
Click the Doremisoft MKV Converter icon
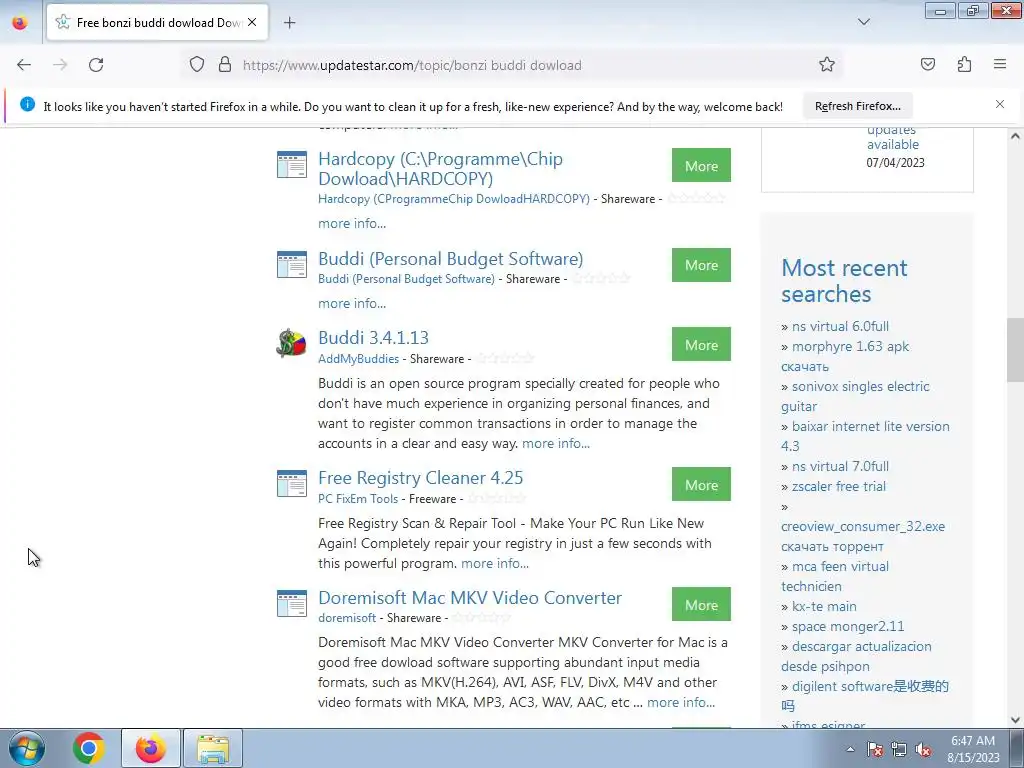[x=291, y=603]
